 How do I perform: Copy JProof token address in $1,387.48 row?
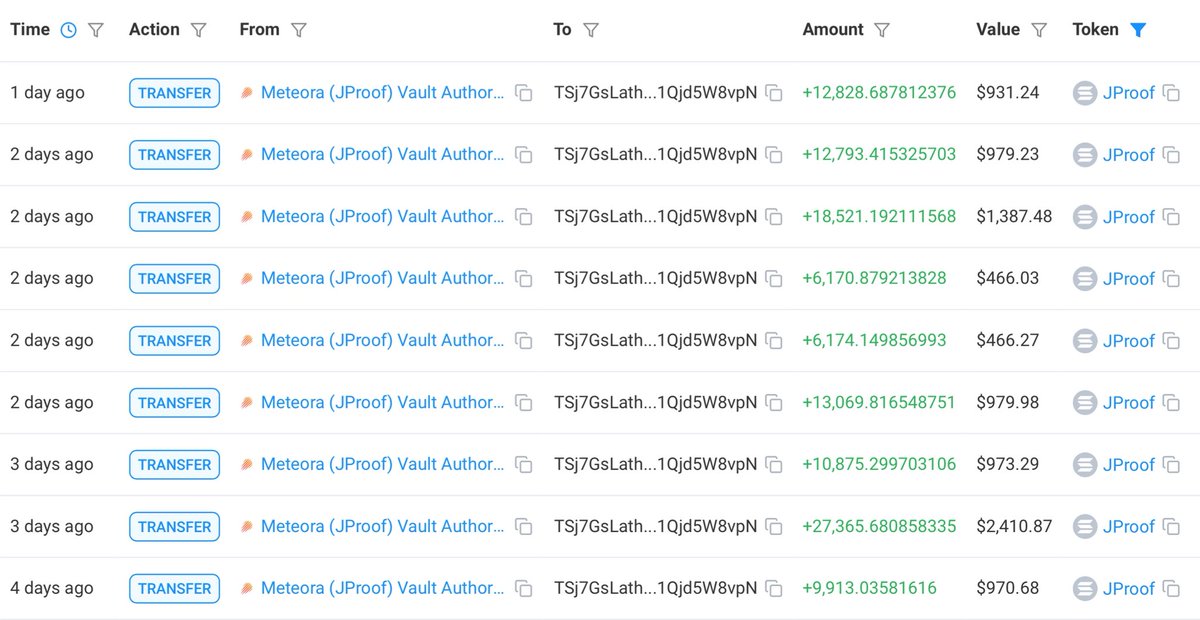[x=1171, y=217]
